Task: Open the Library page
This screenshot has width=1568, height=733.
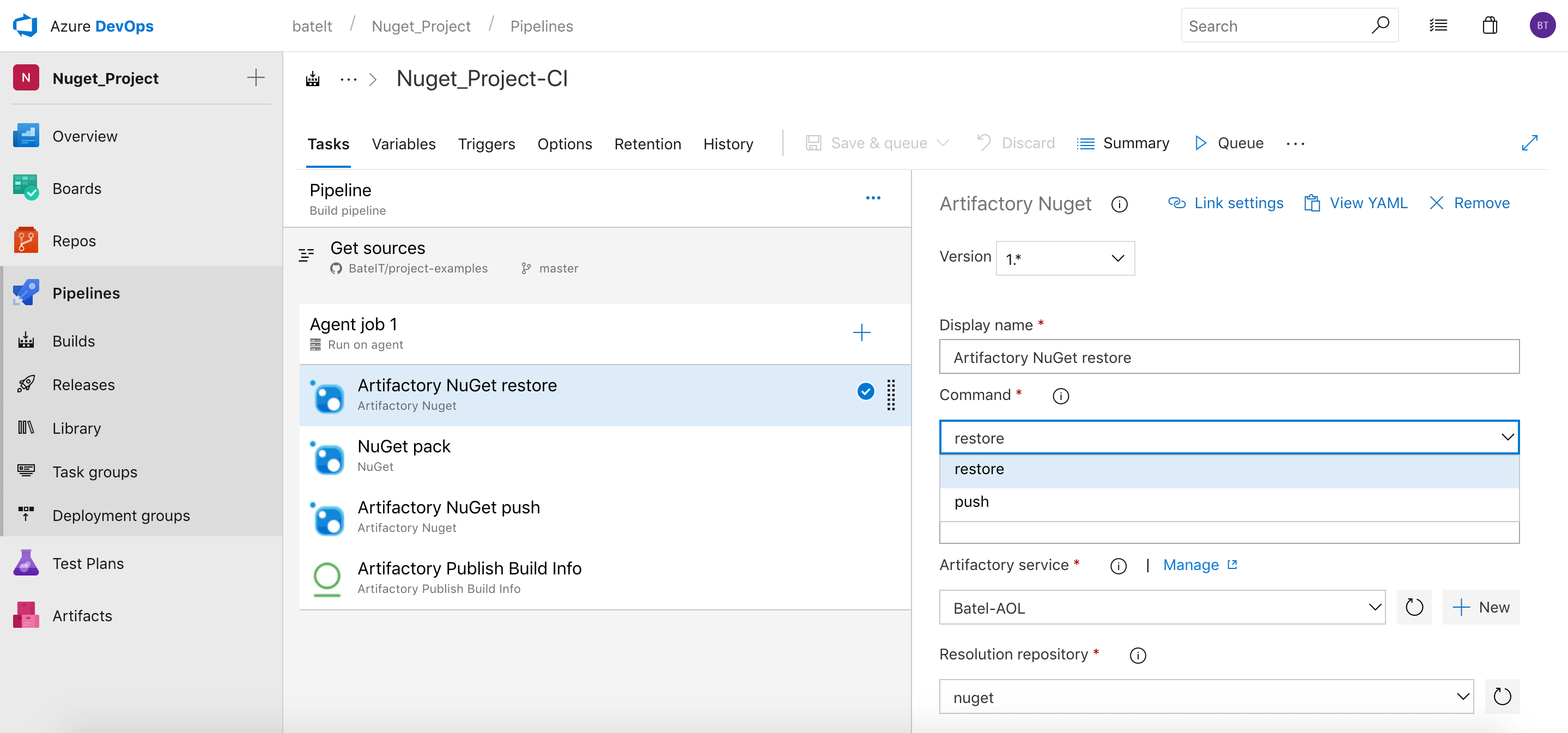Action: (76, 428)
